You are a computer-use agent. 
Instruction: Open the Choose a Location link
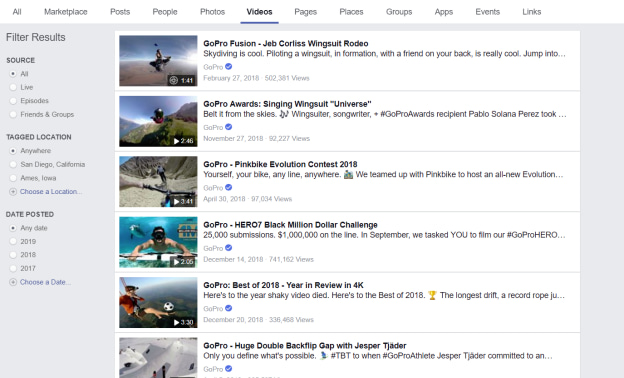51,191
